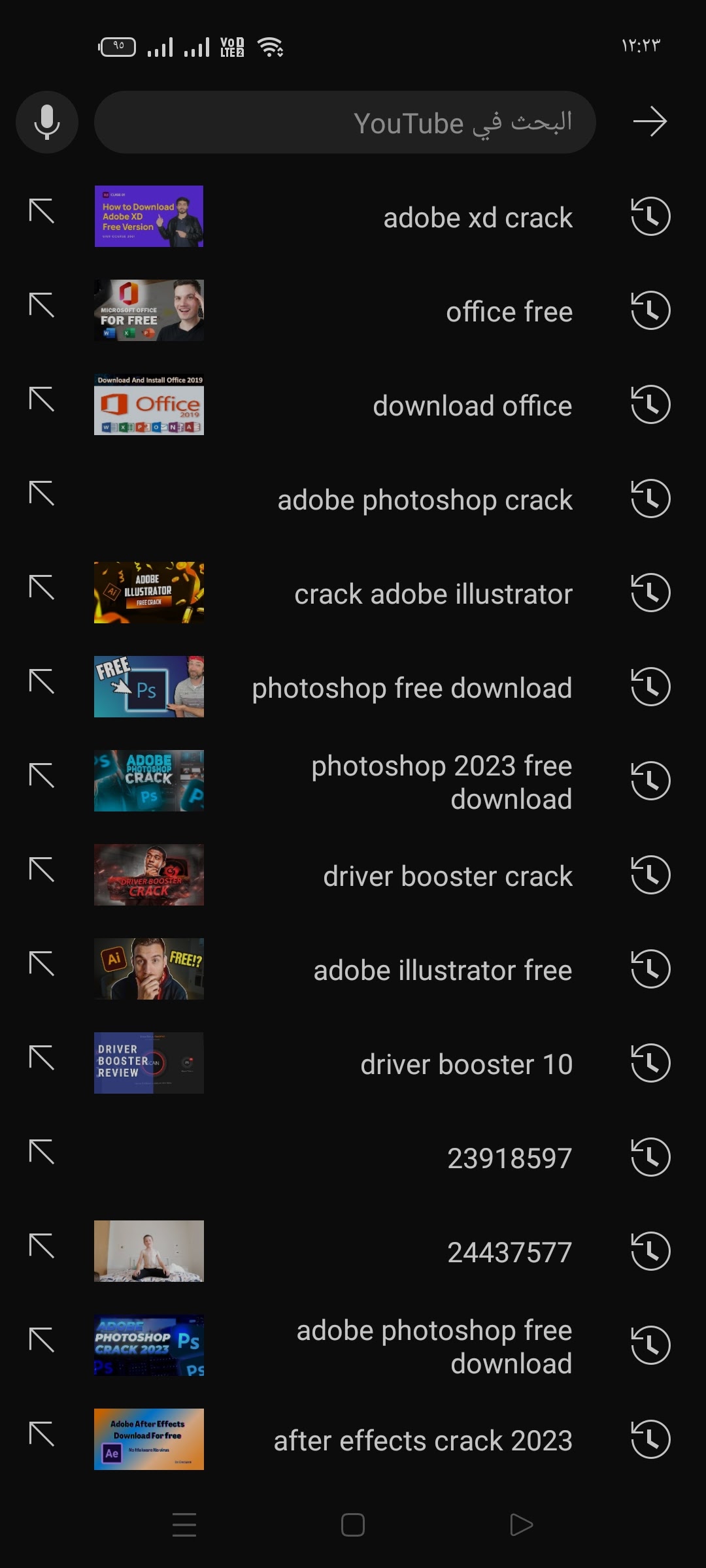Search for 'adobe illustrator free' suggestion
This screenshot has width=706, height=1568.
click(x=443, y=970)
